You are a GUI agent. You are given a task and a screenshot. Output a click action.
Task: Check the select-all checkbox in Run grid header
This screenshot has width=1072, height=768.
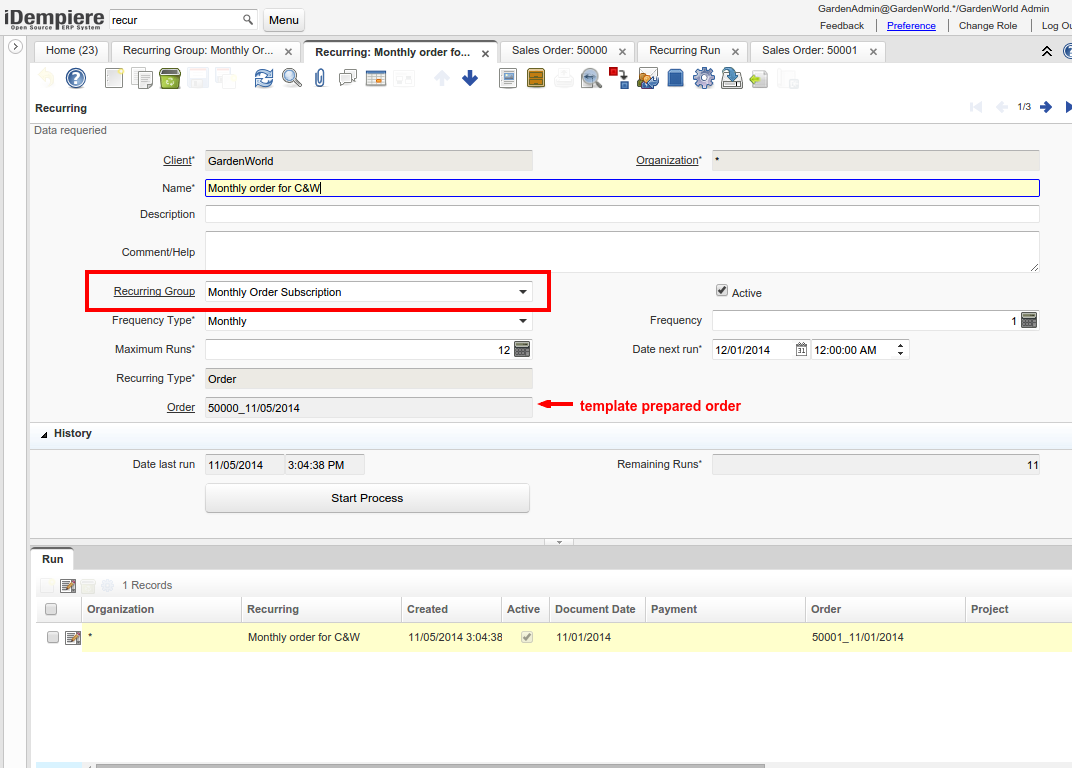pos(51,609)
